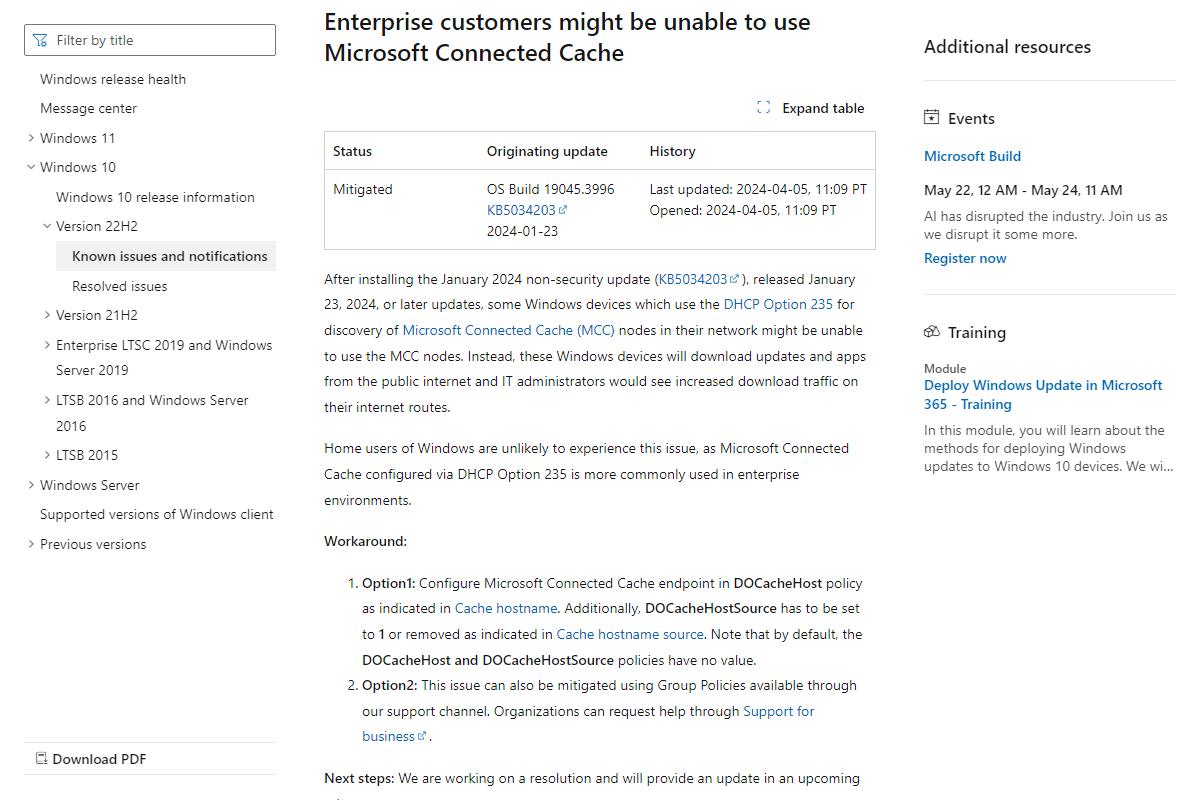
Task: Select Message center in sidebar
Action: click(88, 108)
